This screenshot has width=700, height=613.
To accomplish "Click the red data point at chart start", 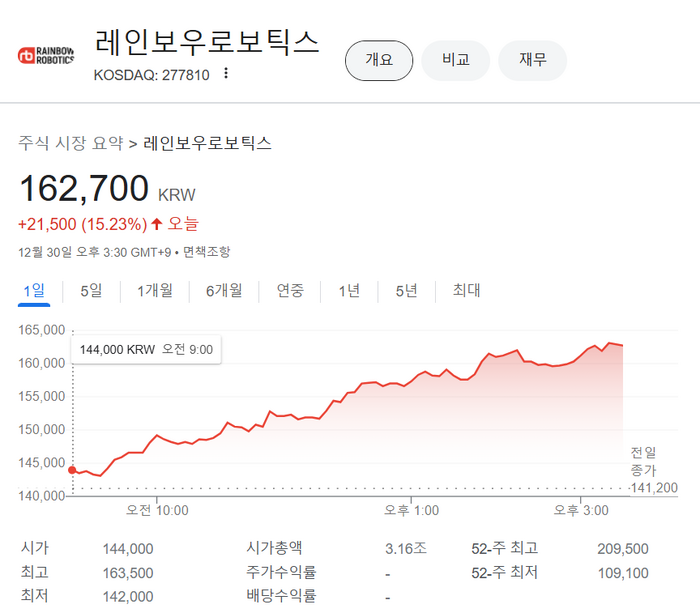I will [72, 470].
